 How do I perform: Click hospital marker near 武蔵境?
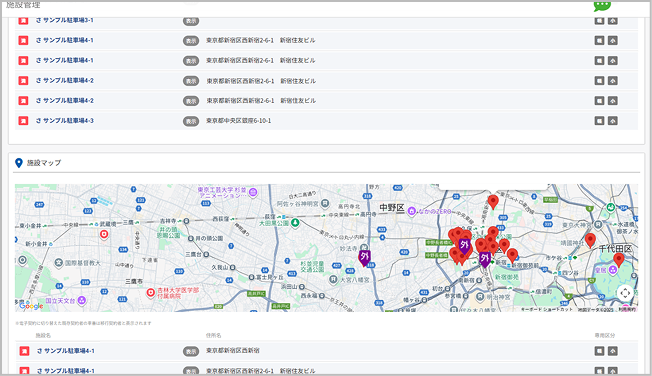point(104,234)
